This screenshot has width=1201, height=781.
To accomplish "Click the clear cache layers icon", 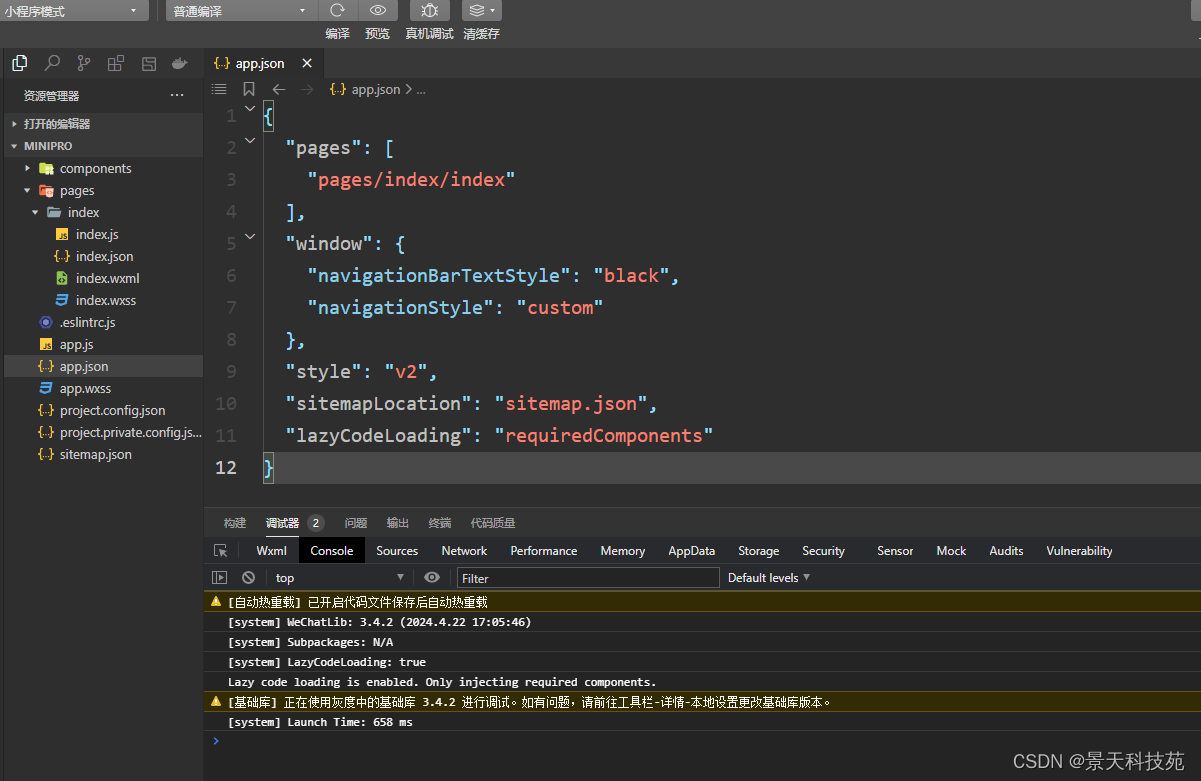I will (x=476, y=10).
